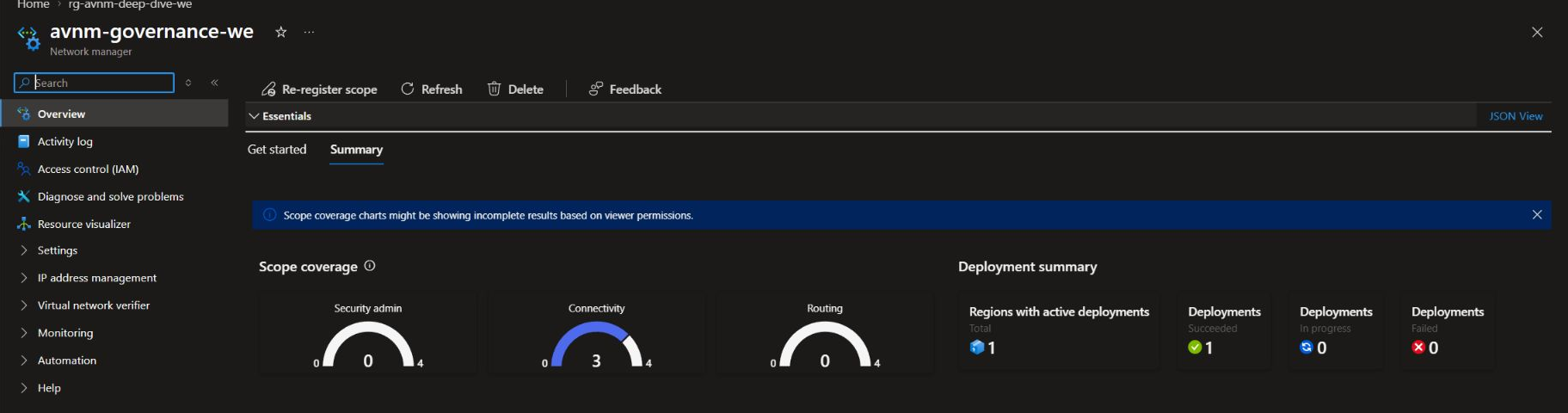Expand the Monitoring section
This screenshot has height=413, width=1568.
click(x=24, y=333)
